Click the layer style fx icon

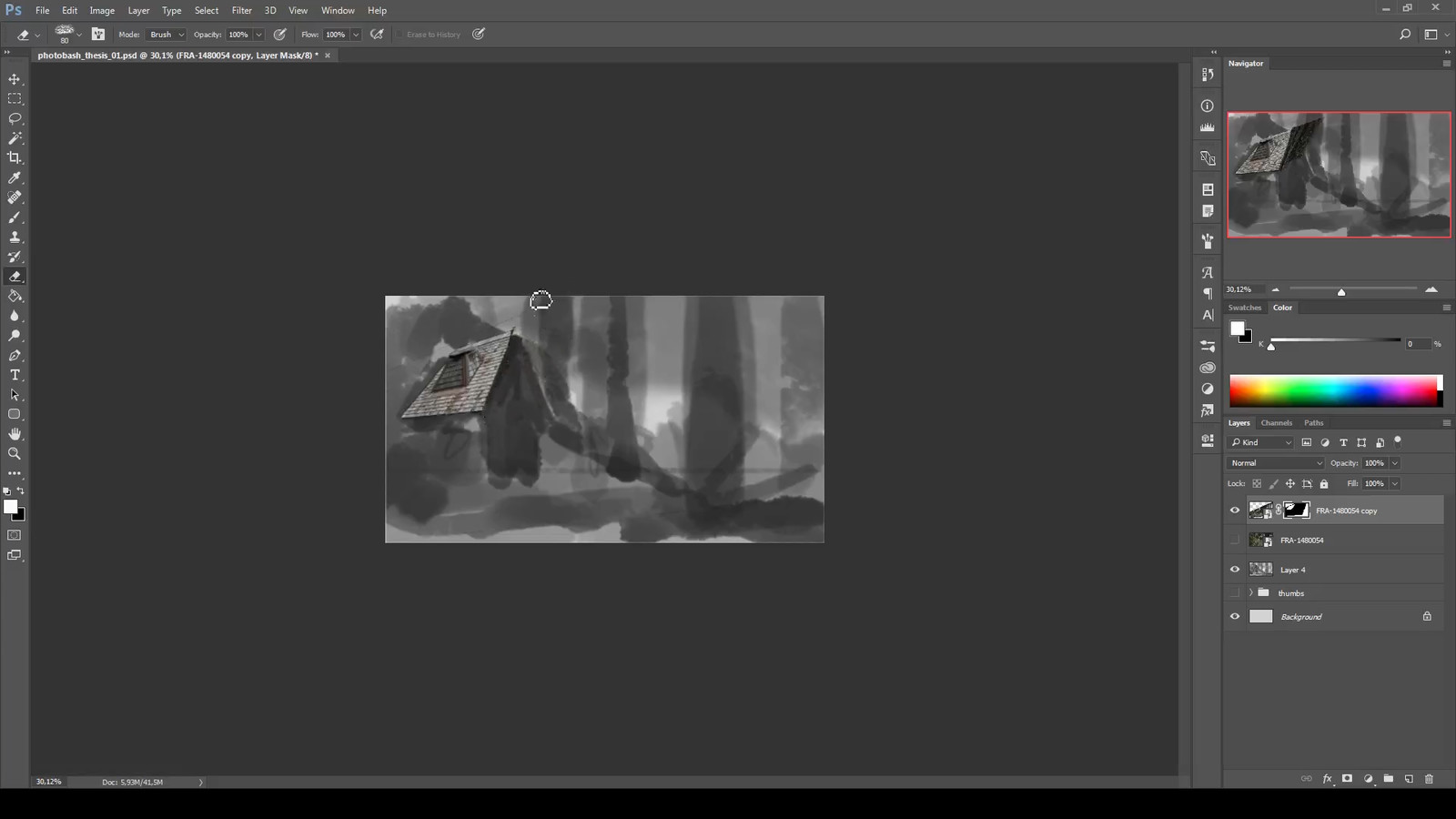[1327, 779]
